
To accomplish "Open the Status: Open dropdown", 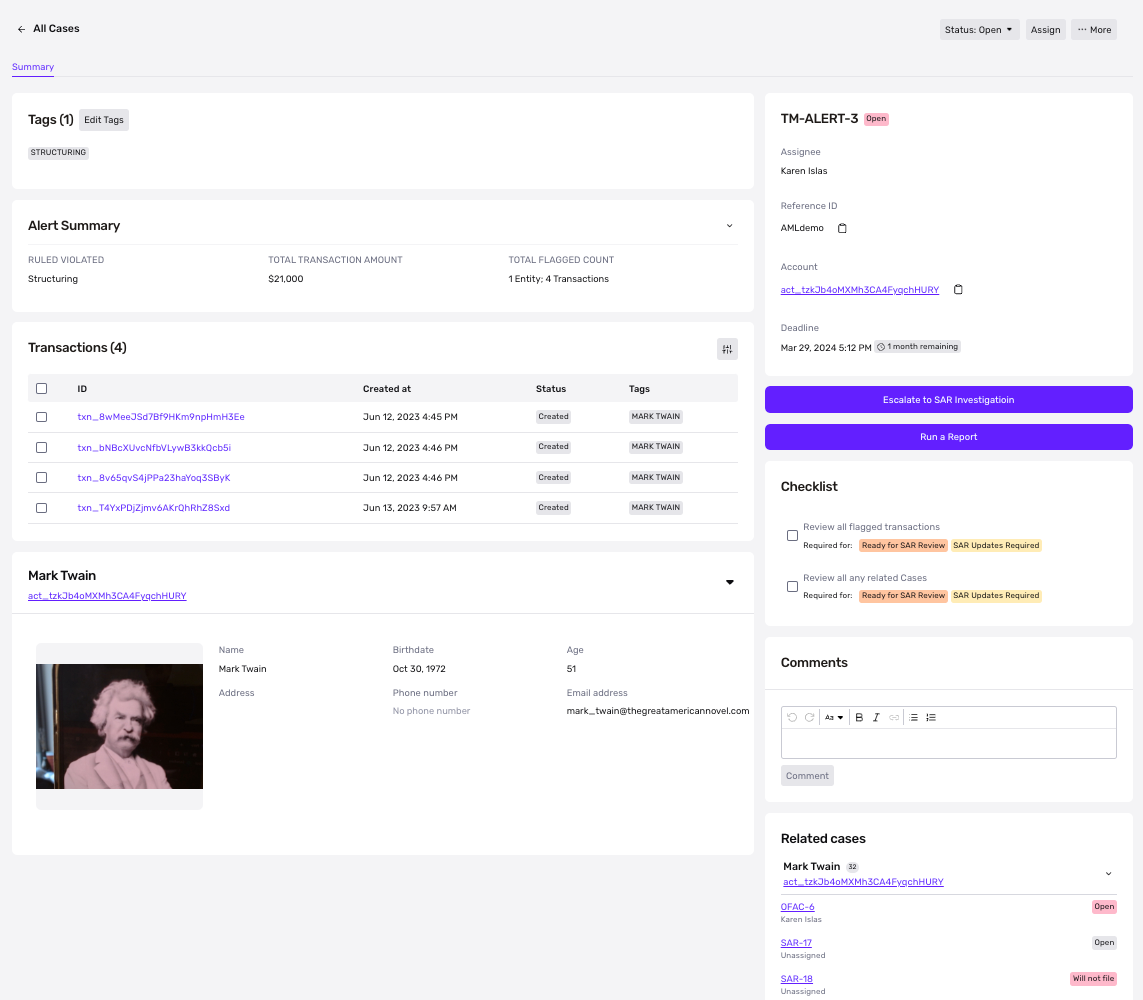I will tap(979, 30).
